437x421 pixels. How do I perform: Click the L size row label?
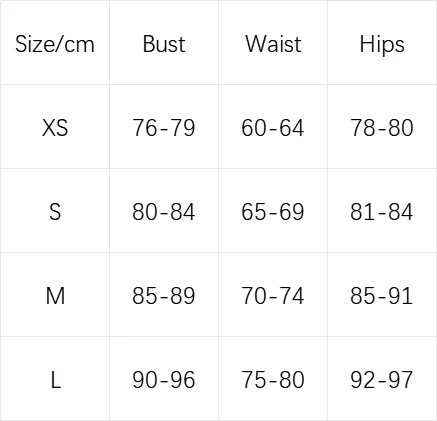56,380
